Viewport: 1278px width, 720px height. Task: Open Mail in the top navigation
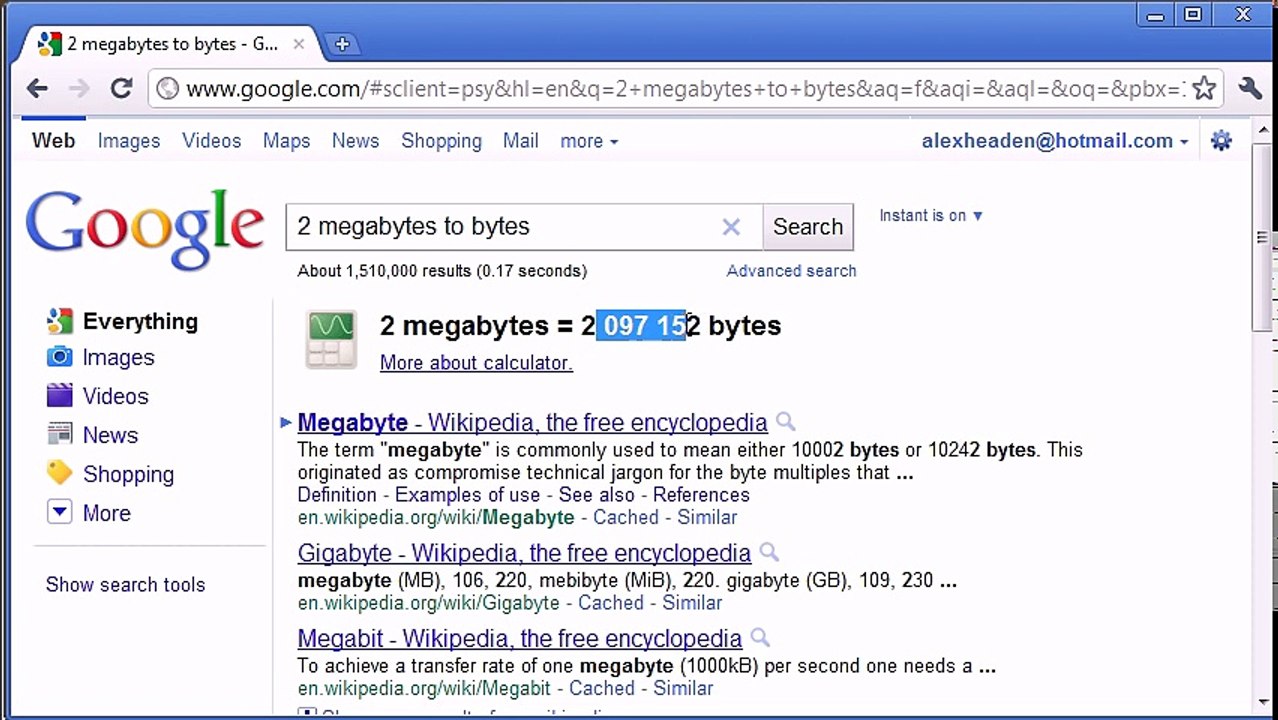pos(520,141)
